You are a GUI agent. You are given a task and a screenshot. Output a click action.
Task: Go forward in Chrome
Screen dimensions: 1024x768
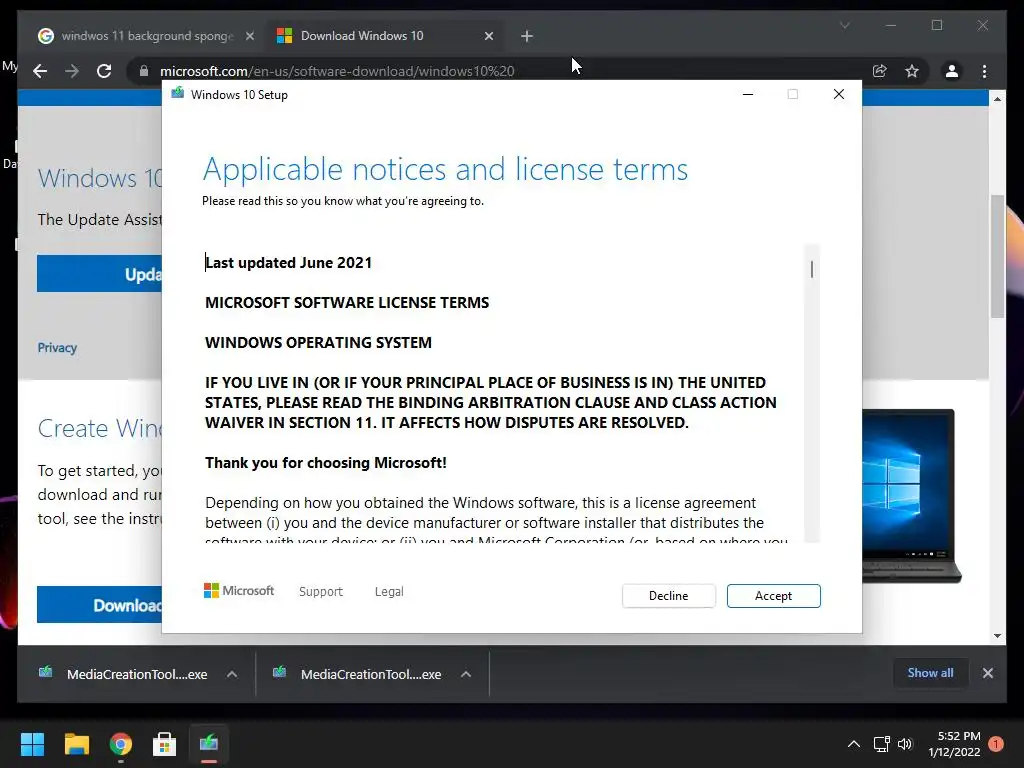72,71
